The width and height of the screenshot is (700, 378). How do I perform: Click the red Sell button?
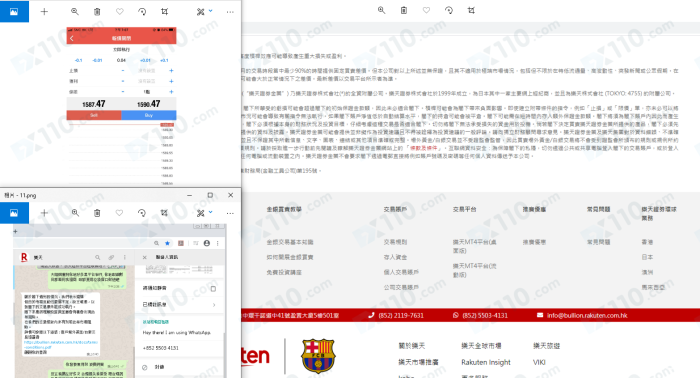(x=94, y=115)
